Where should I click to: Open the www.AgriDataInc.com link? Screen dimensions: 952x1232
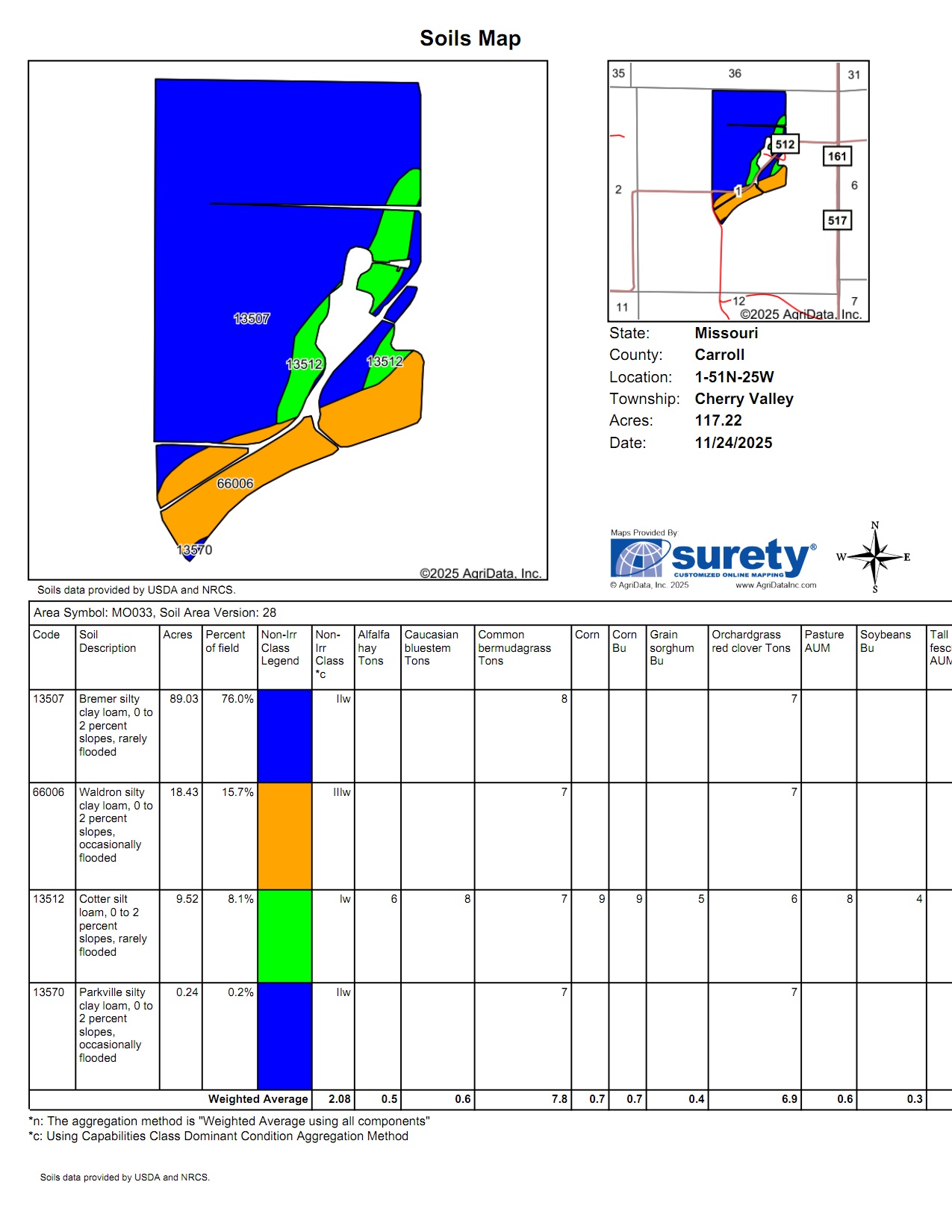point(776,585)
